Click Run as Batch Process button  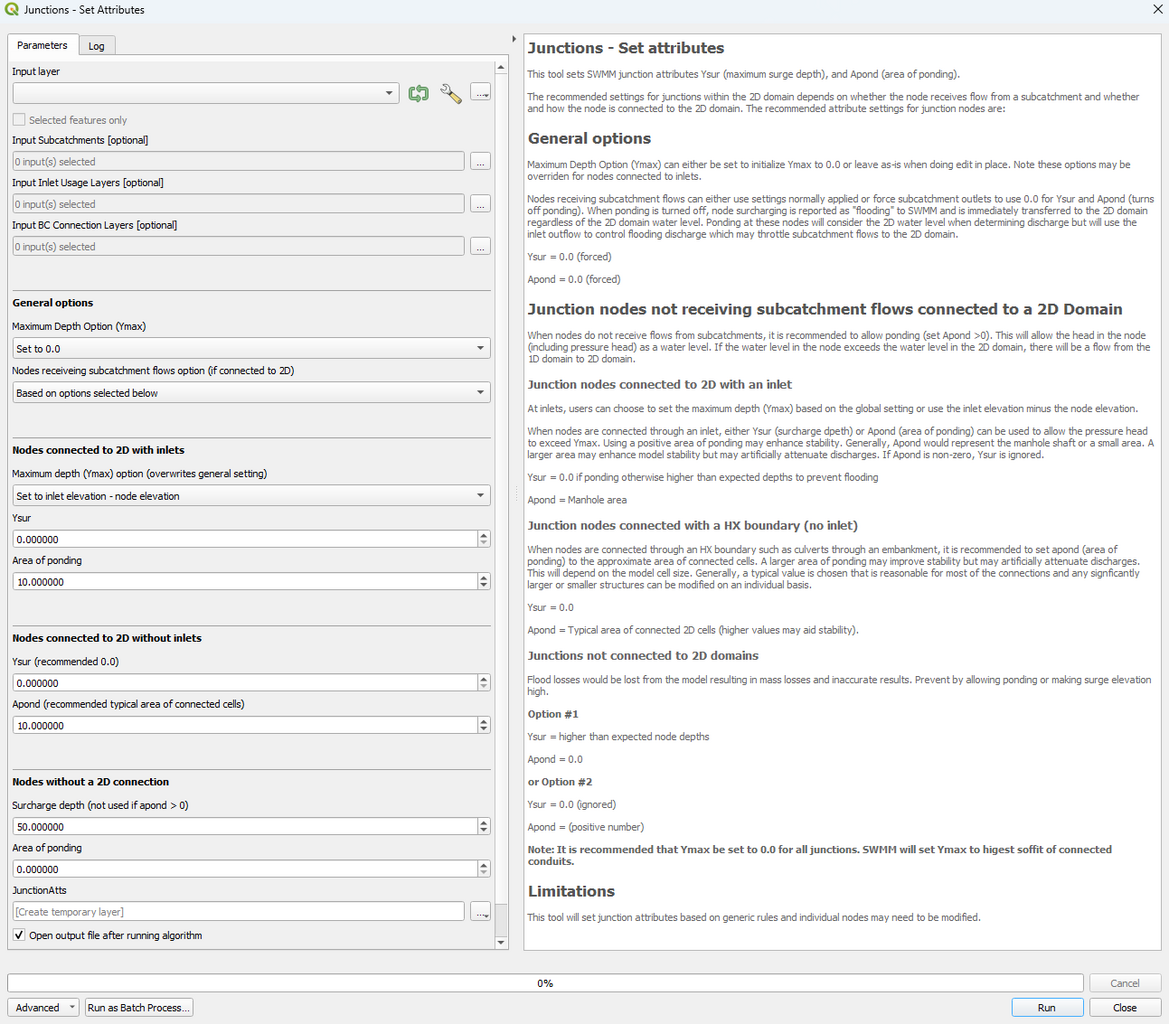139,1008
